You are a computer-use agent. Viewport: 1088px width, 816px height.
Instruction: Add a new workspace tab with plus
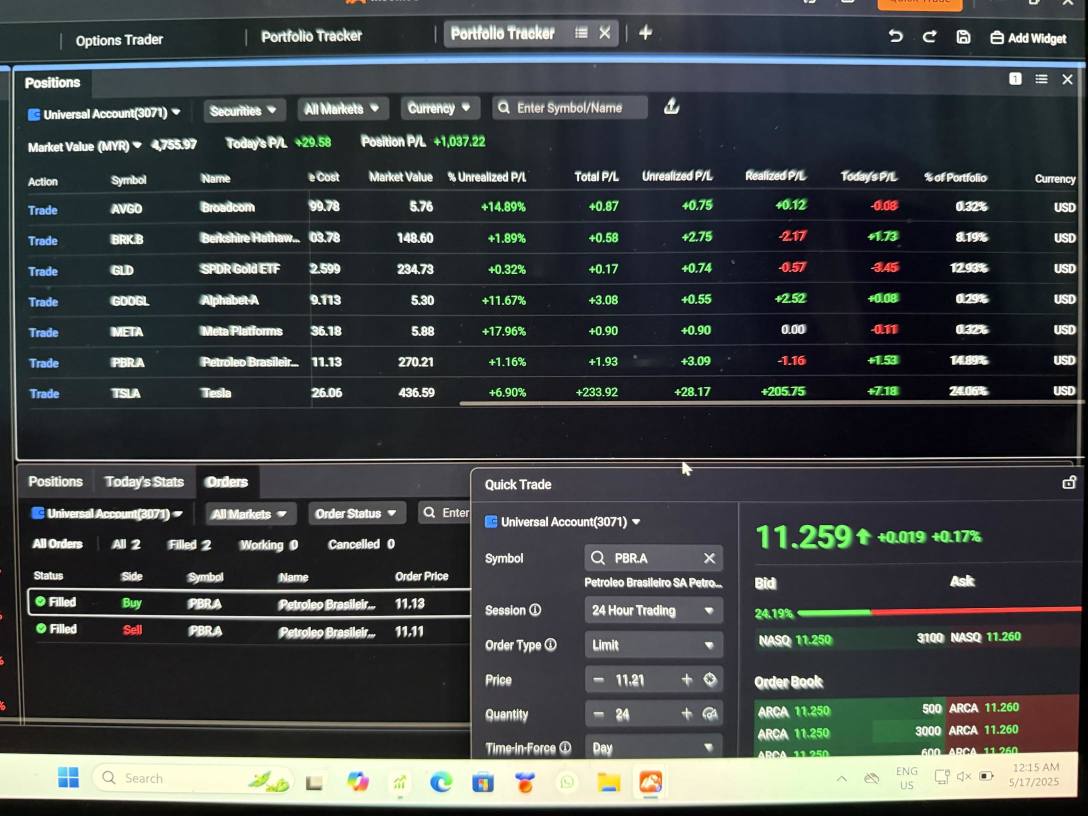[x=645, y=33]
